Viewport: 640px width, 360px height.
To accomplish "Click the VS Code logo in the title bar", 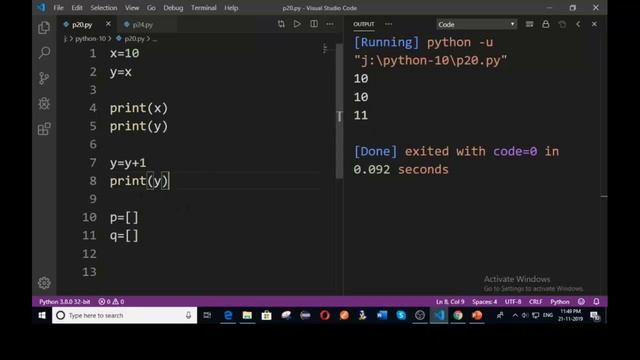I will click(41, 7).
